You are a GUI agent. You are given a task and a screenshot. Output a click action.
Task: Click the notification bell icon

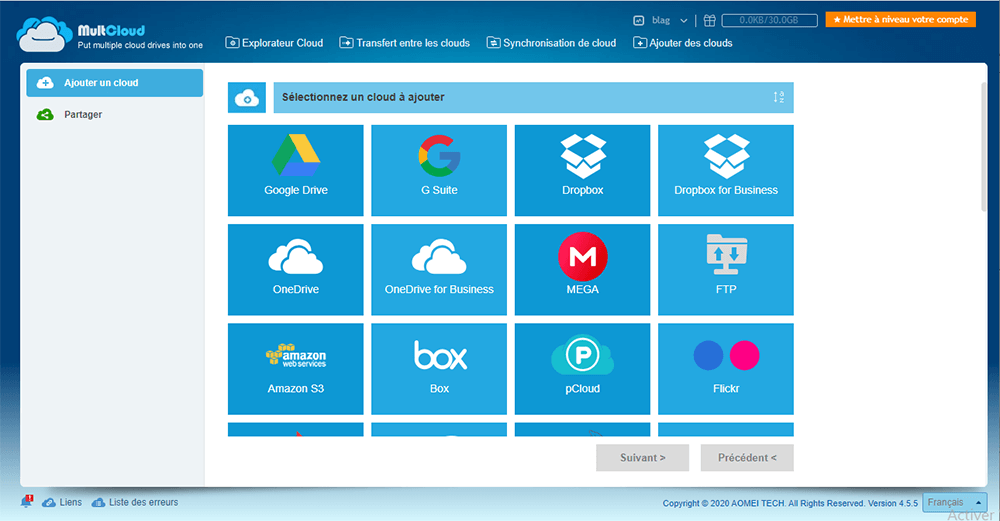[x=26, y=502]
